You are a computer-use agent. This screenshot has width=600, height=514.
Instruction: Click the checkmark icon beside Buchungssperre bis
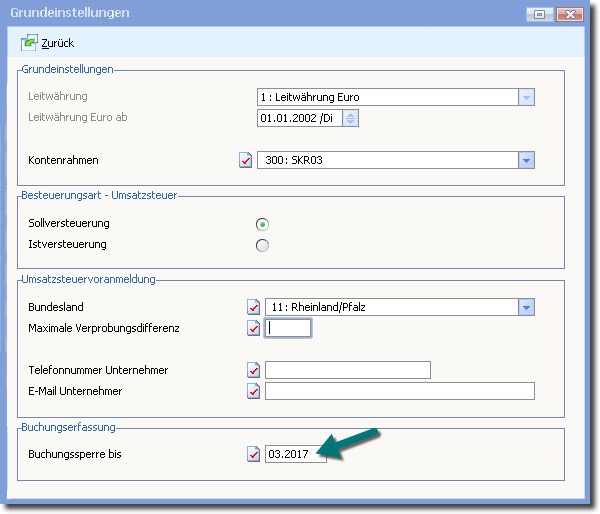pyautogui.click(x=254, y=454)
